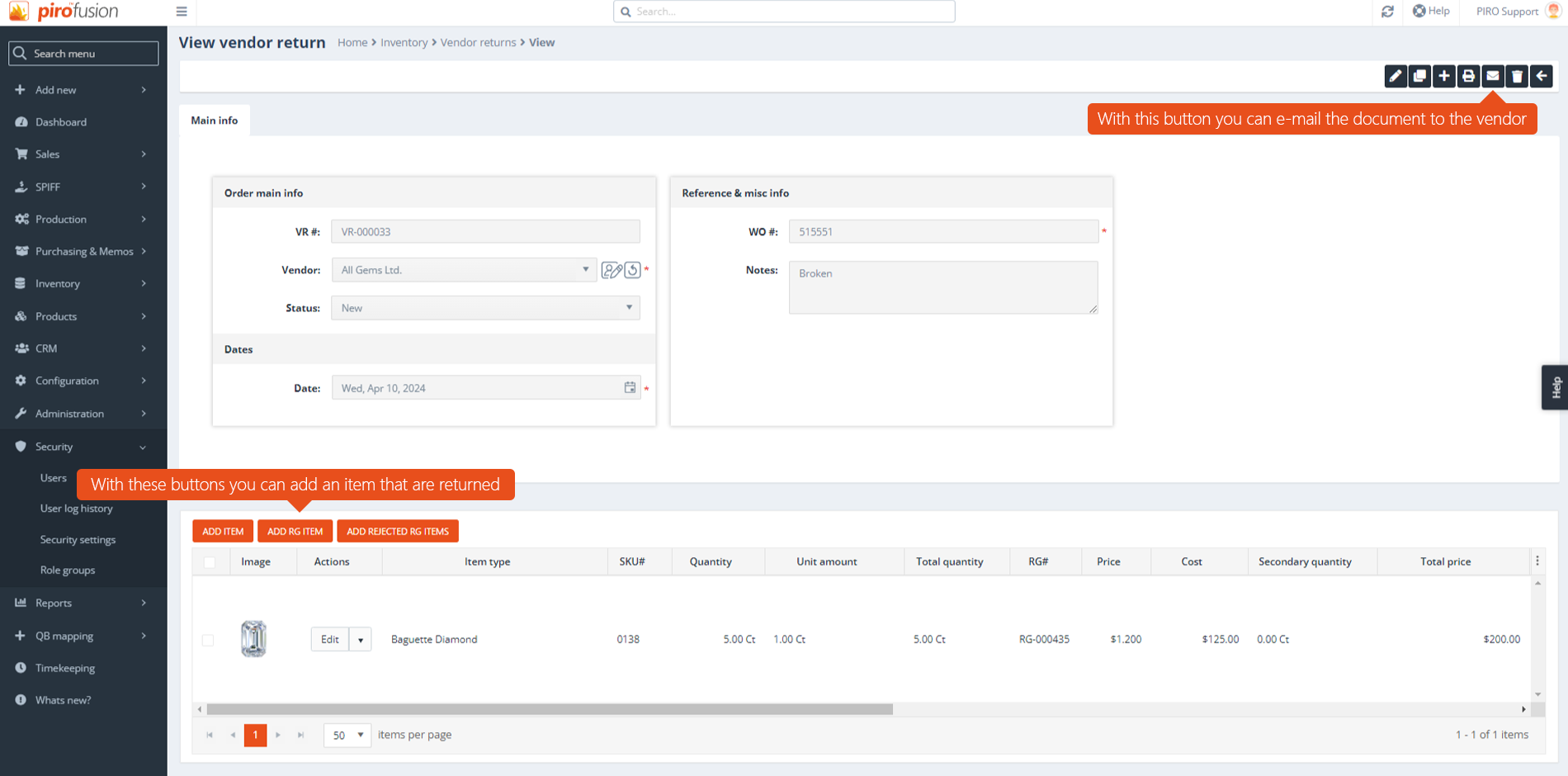Check the select-all checkbox in the grid header
The width and height of the screenshot is (1568, 776).
click(210, 561)
